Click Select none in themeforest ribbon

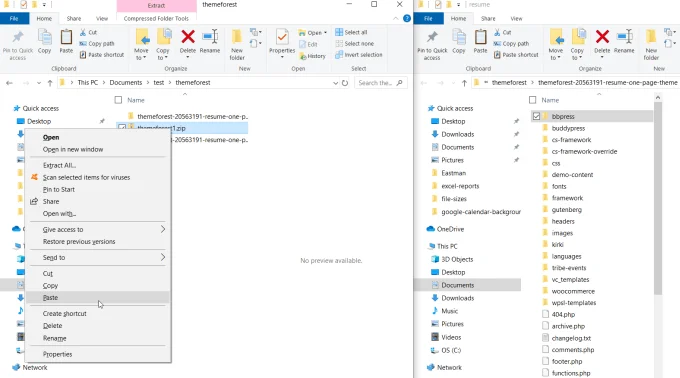[354, 44]
